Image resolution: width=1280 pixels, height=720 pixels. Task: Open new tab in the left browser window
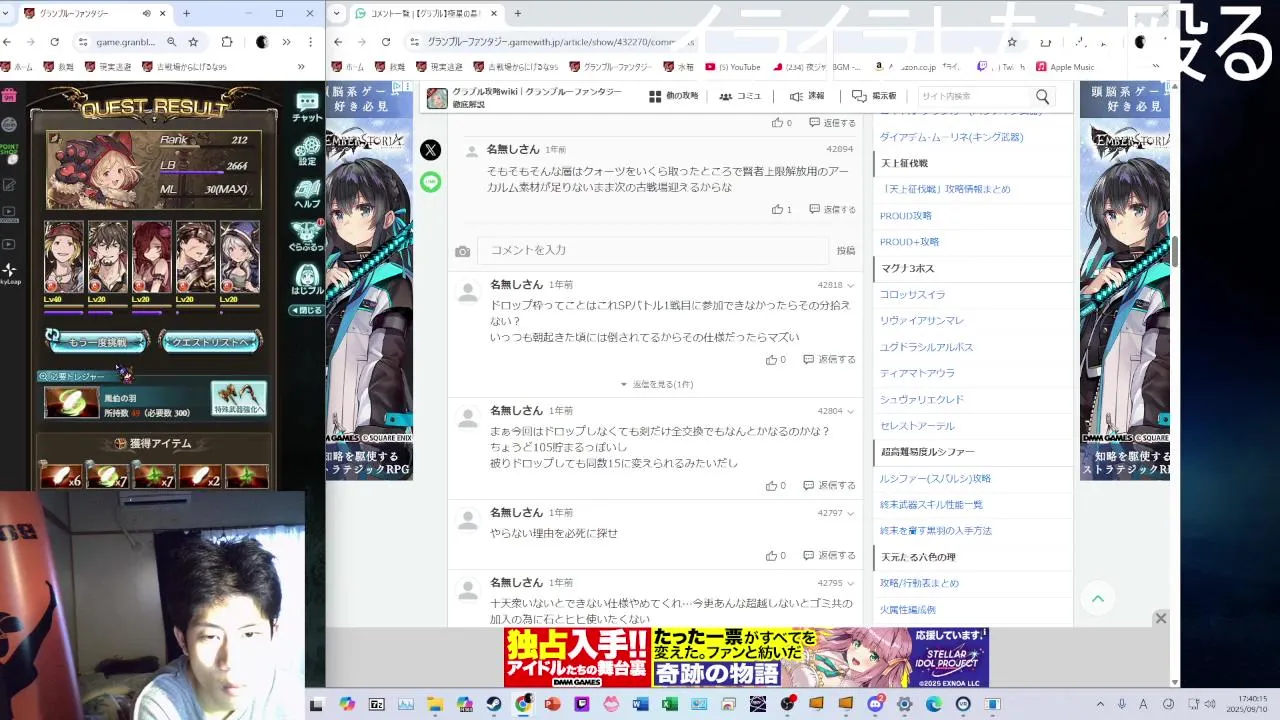pos(186,13)
